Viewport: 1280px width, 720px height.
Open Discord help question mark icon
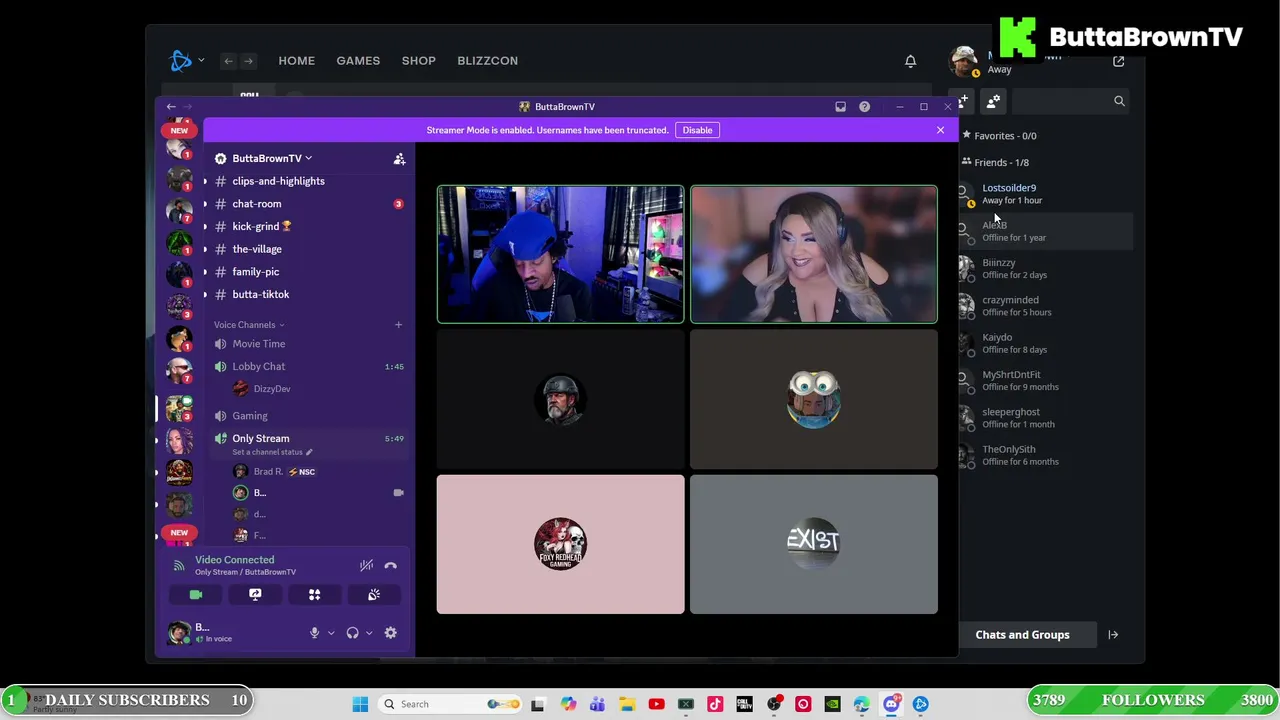(x=864, y=107)
